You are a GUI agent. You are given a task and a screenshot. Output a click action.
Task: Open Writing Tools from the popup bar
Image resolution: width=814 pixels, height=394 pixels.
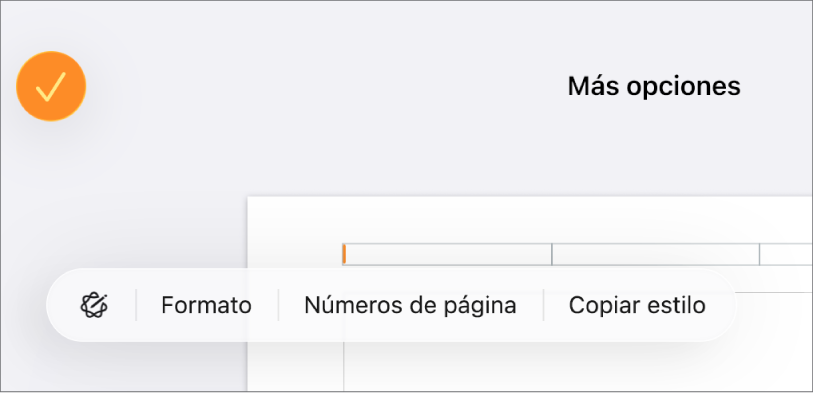pyautogui.click(x=94, y=305)
